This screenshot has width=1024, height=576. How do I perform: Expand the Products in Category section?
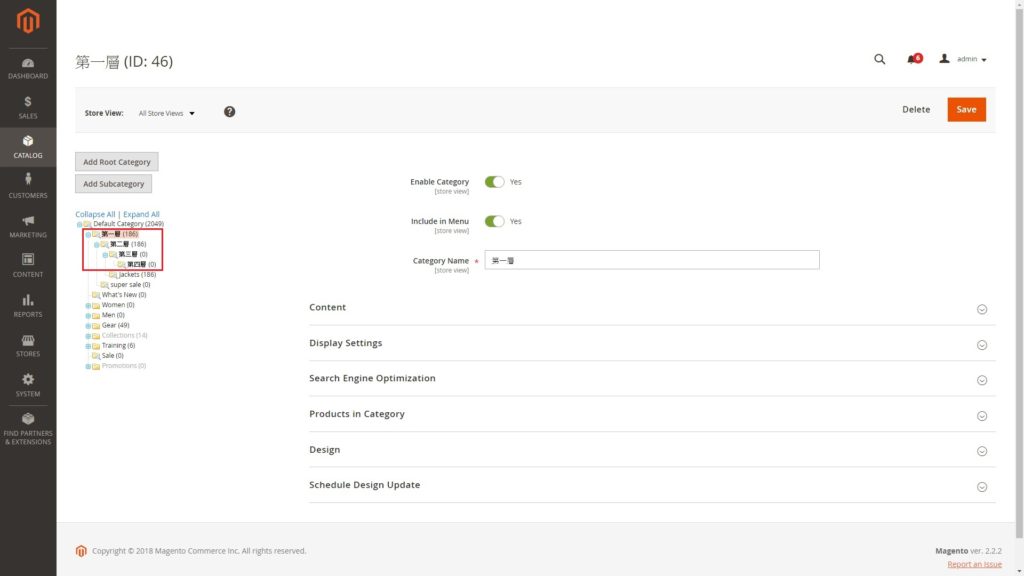[x=652, y=414]
